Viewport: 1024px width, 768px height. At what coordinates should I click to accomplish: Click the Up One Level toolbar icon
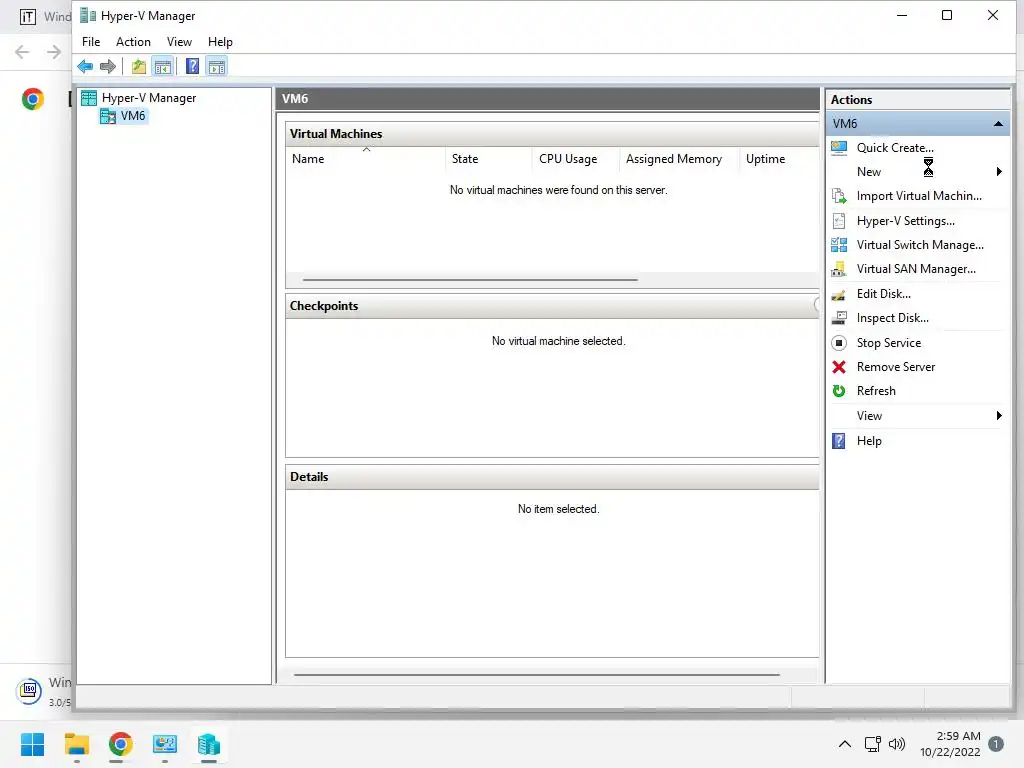tap(138, 66)
